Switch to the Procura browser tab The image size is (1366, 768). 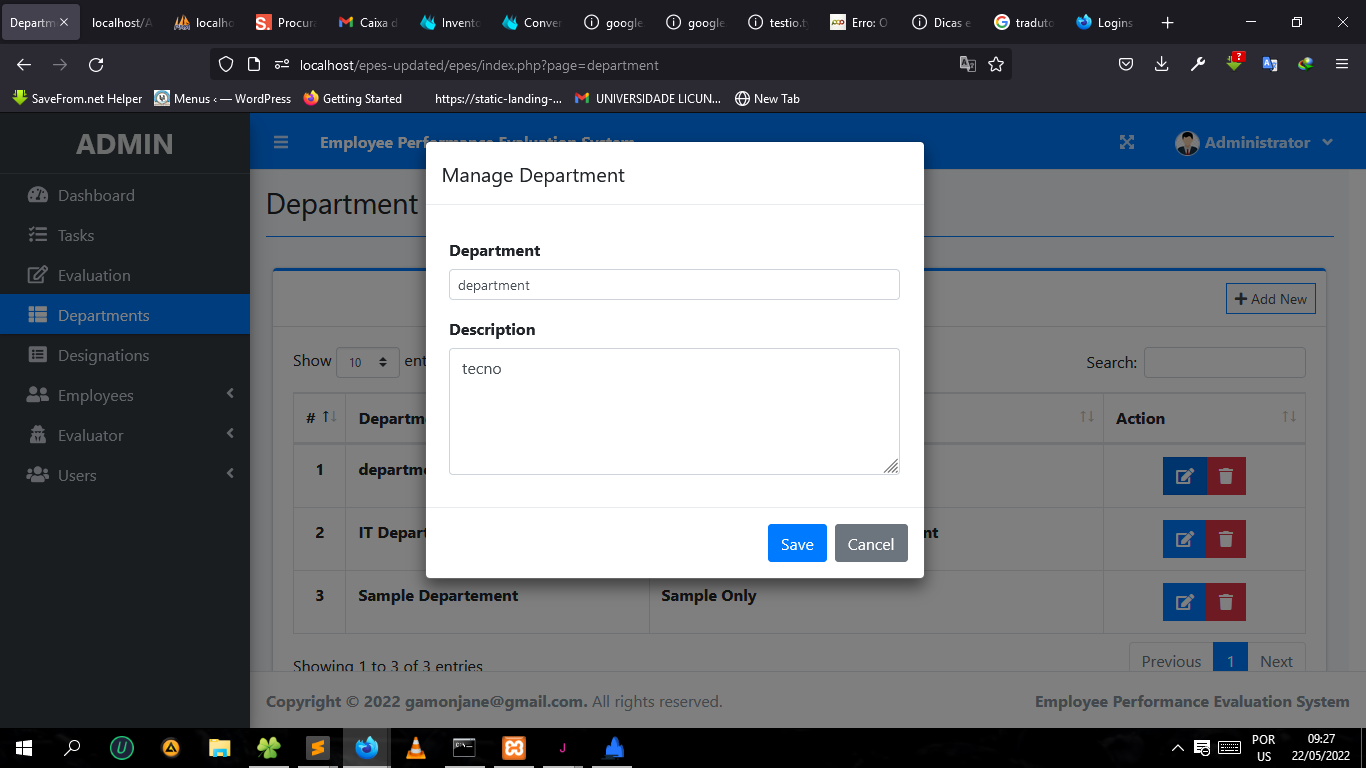(287, 23)
